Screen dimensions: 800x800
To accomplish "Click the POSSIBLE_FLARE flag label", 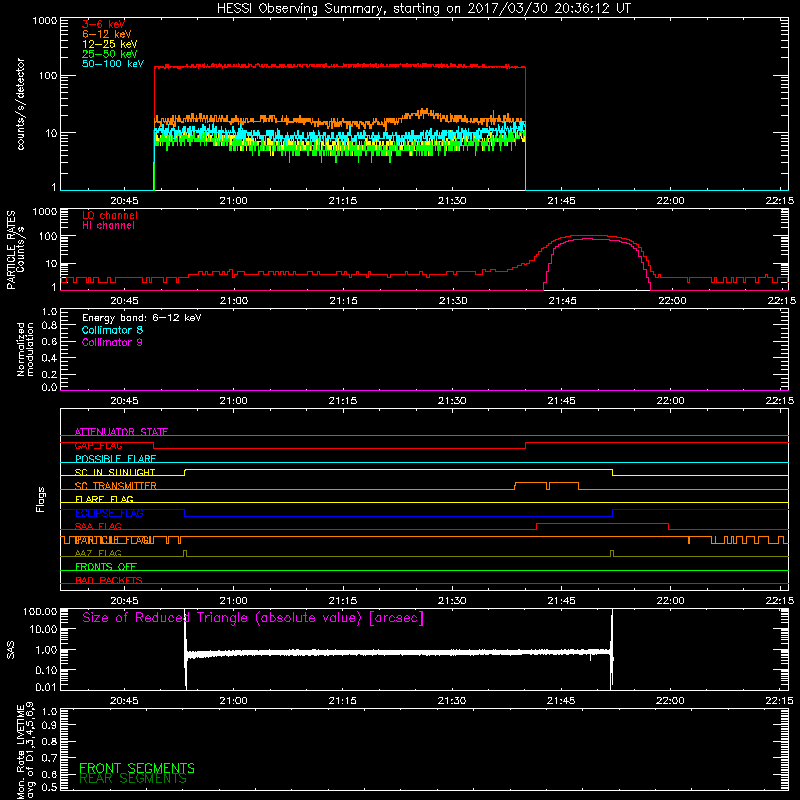I will (115, 459).
